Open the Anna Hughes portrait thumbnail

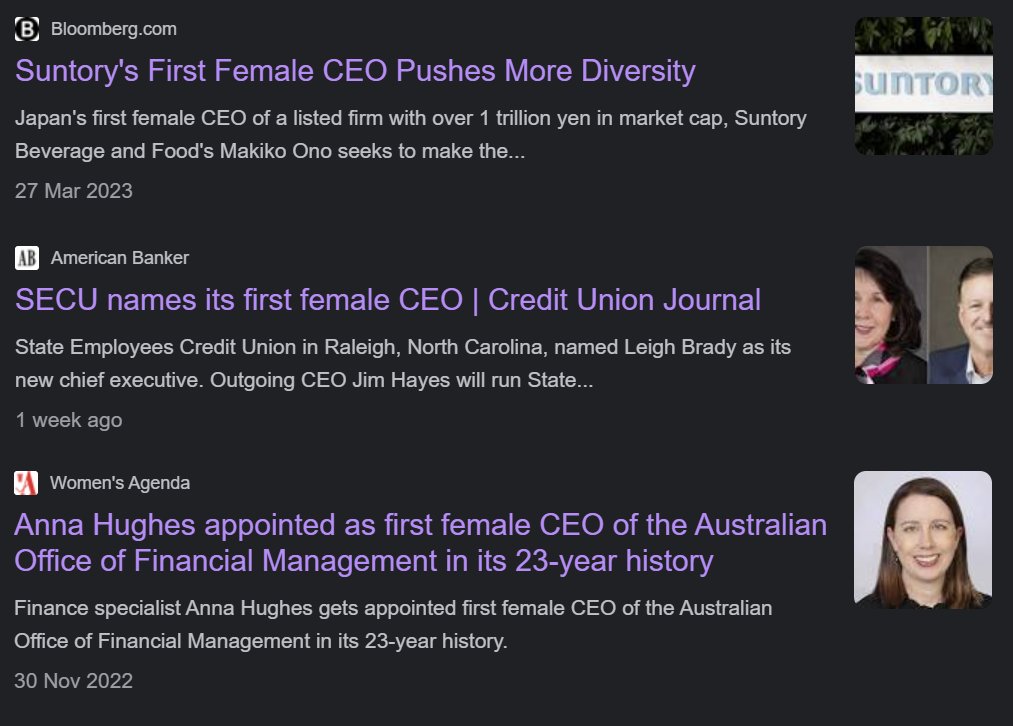pyautogui.click(x=922, y=540)
